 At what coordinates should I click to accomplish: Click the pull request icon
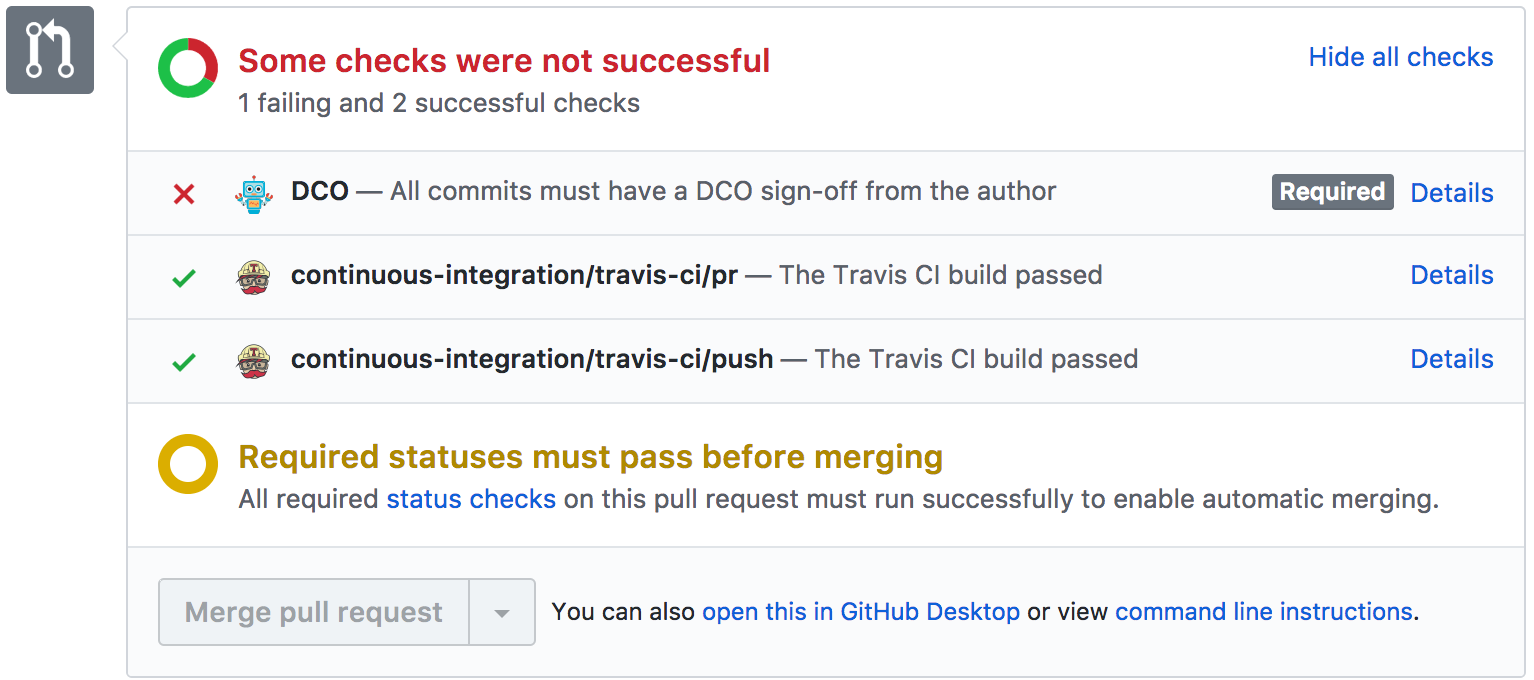(49, 49)
